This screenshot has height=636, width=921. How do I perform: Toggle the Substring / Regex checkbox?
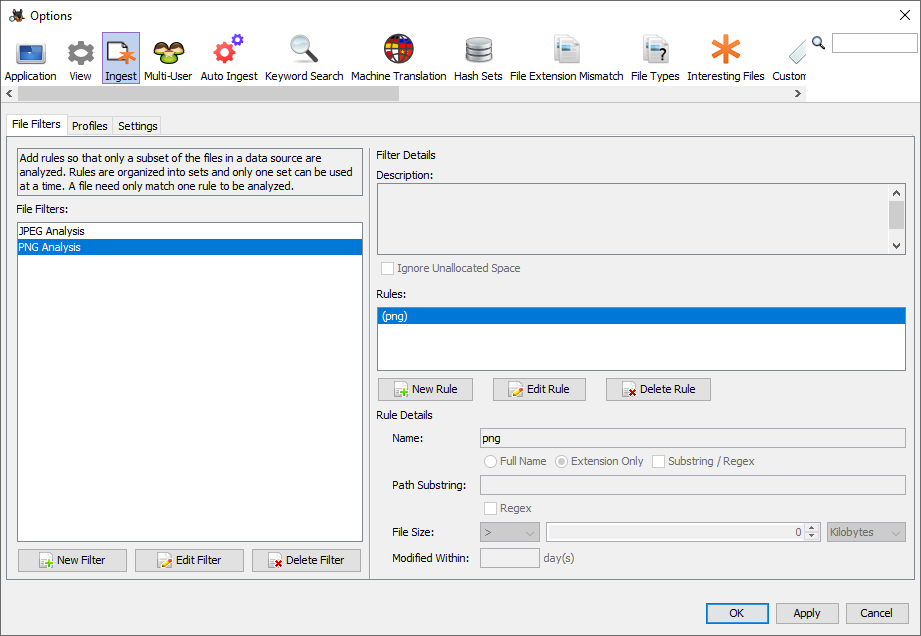point(659,461)
